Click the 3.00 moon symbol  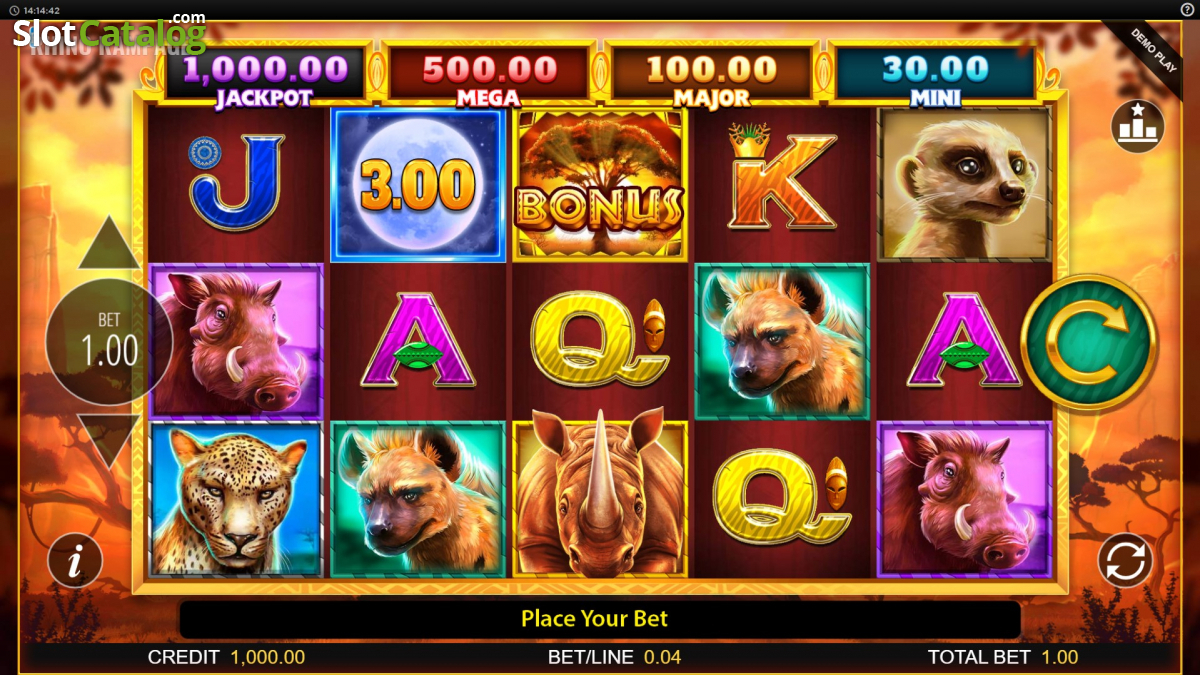(418, 185)
